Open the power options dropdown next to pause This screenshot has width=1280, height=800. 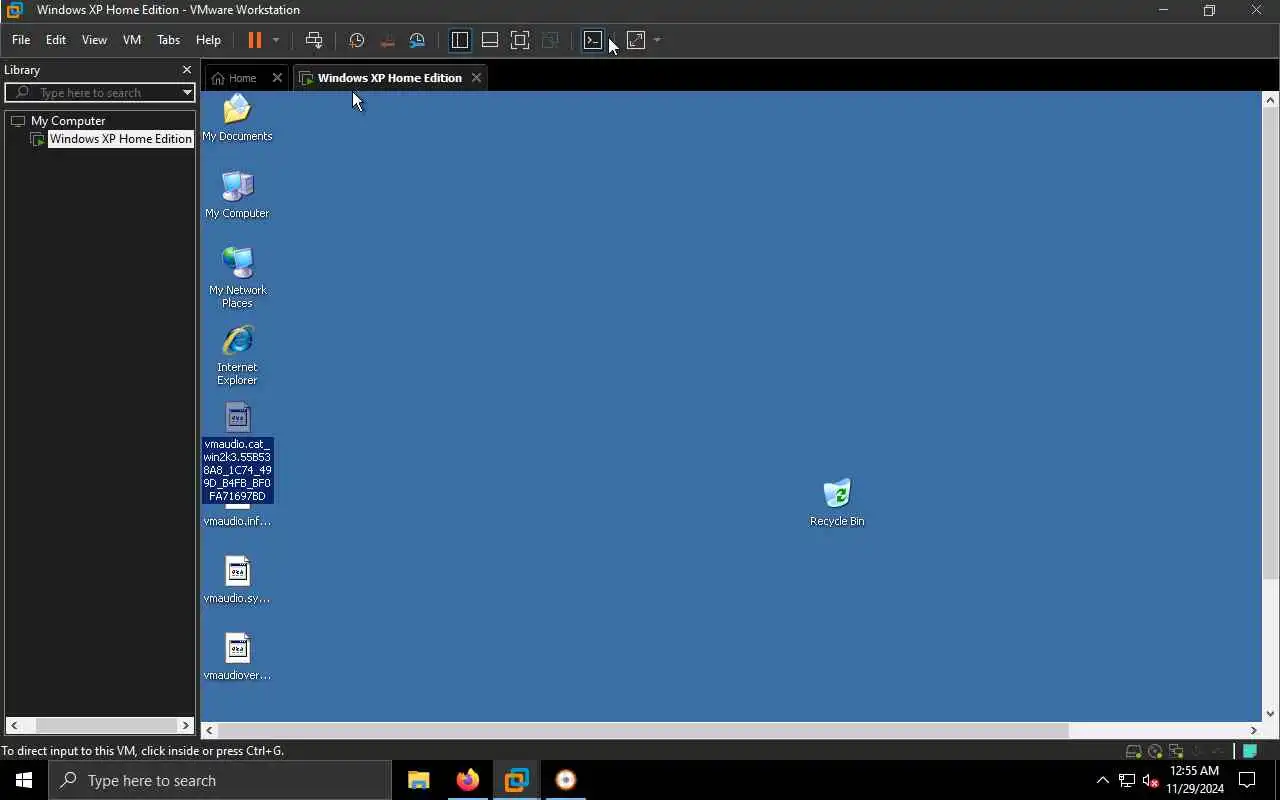coord(276,40)
